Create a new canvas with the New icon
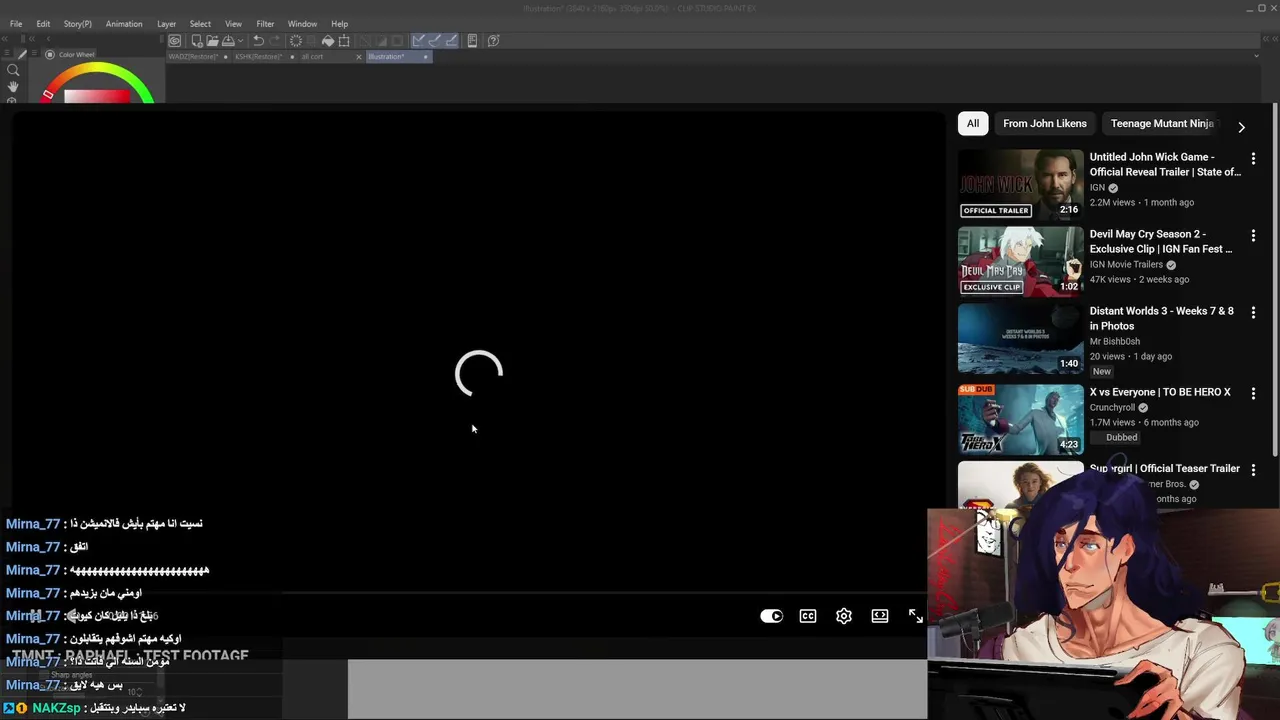 [x=197, y=41]
